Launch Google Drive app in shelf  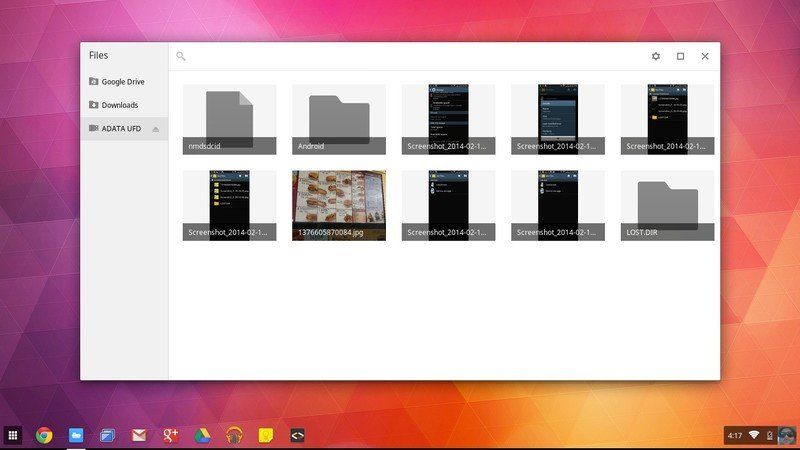pos(202,435)
